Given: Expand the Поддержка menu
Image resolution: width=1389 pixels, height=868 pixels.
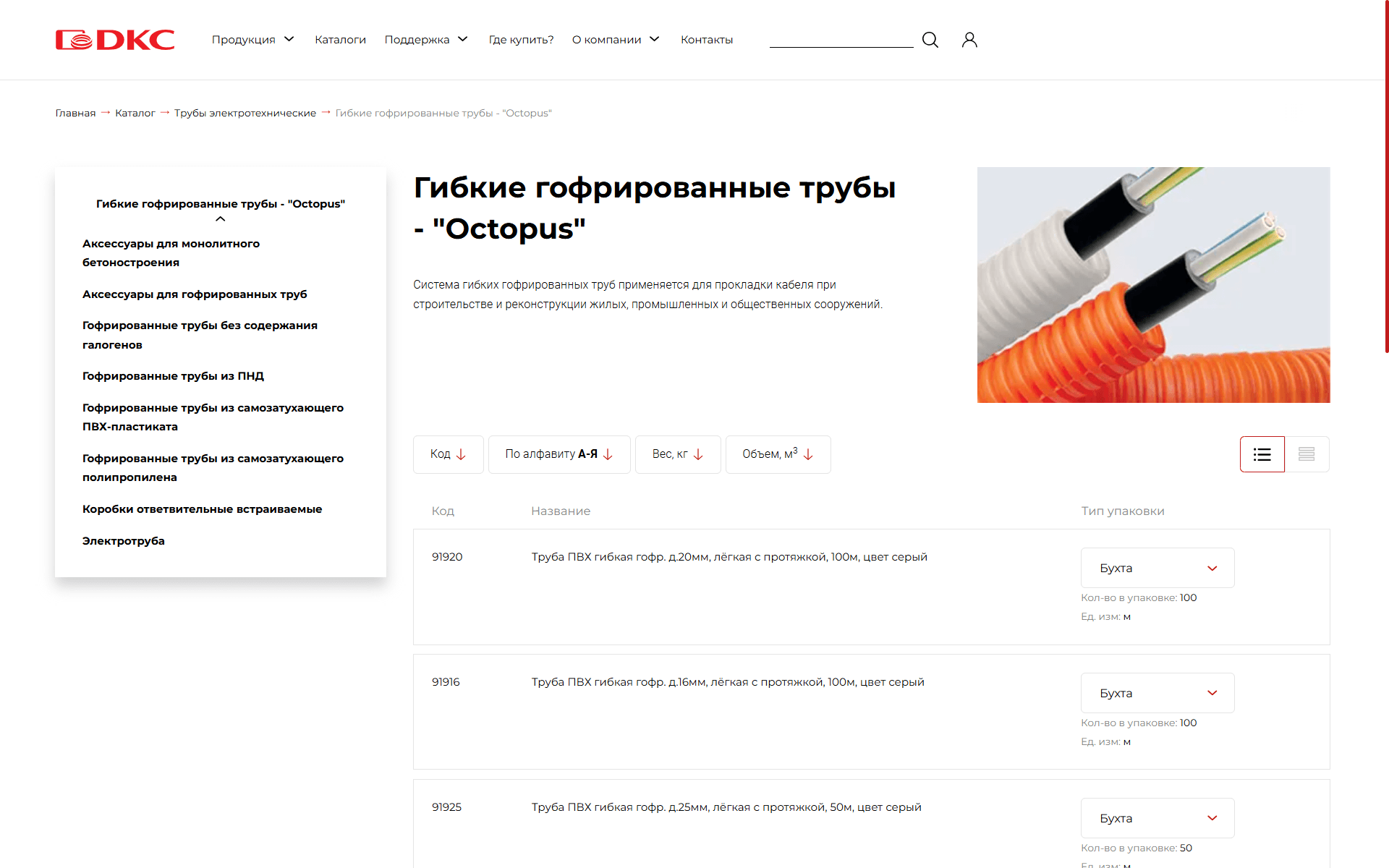Looking at the screenshot, I should click(426, 40).
